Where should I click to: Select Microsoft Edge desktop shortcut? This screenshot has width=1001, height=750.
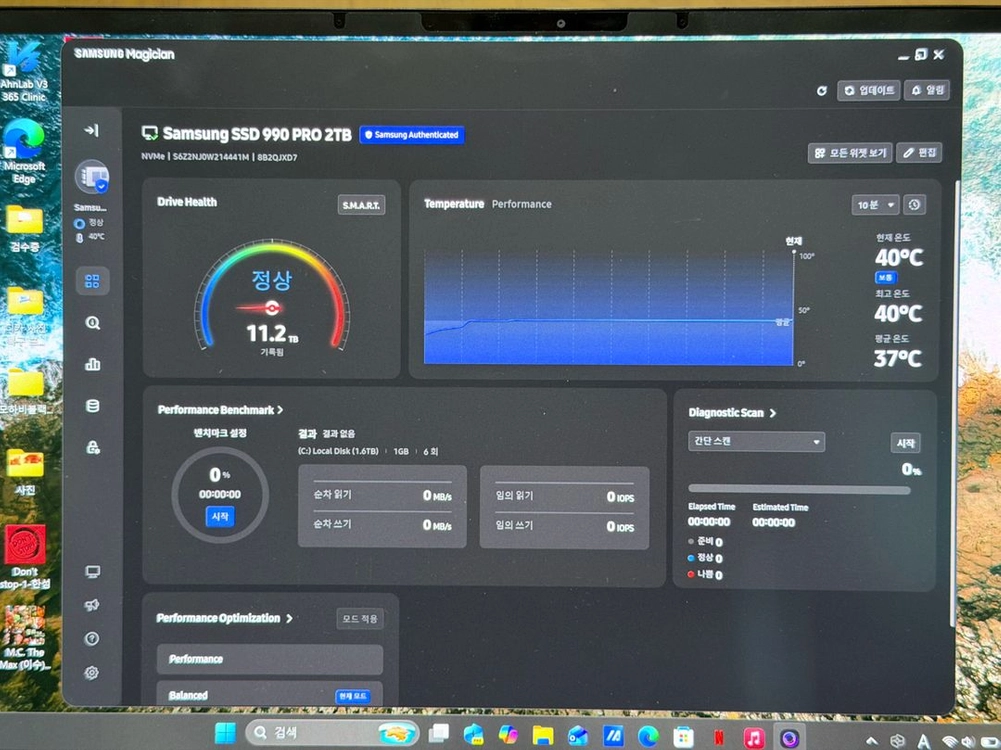point(24,151)
